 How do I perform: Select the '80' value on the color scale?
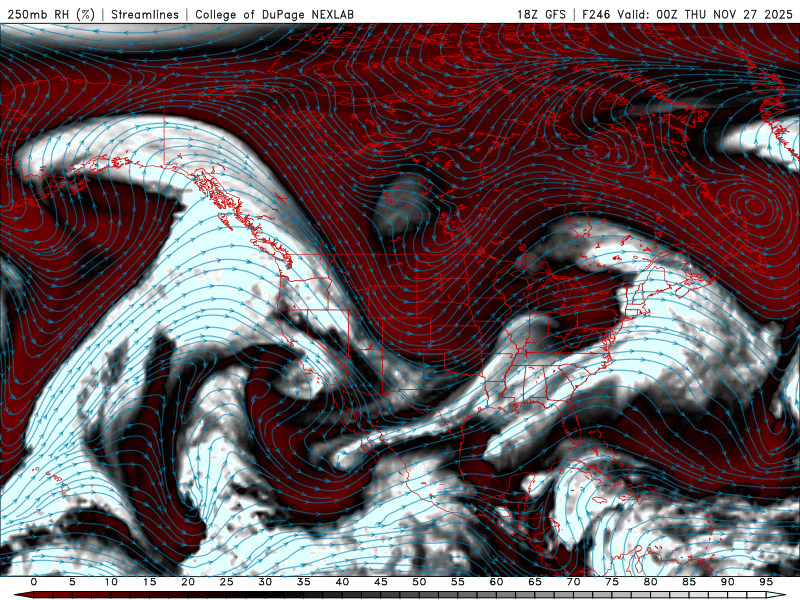(650, 582)
